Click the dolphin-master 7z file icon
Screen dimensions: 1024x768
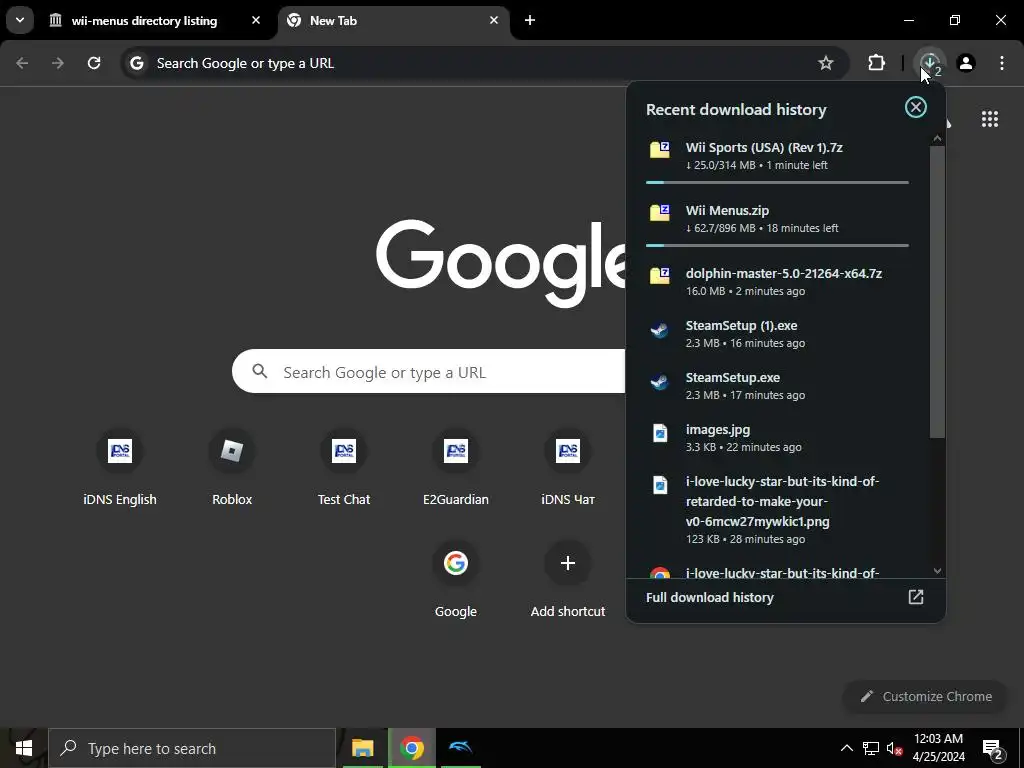pos(660,275)
